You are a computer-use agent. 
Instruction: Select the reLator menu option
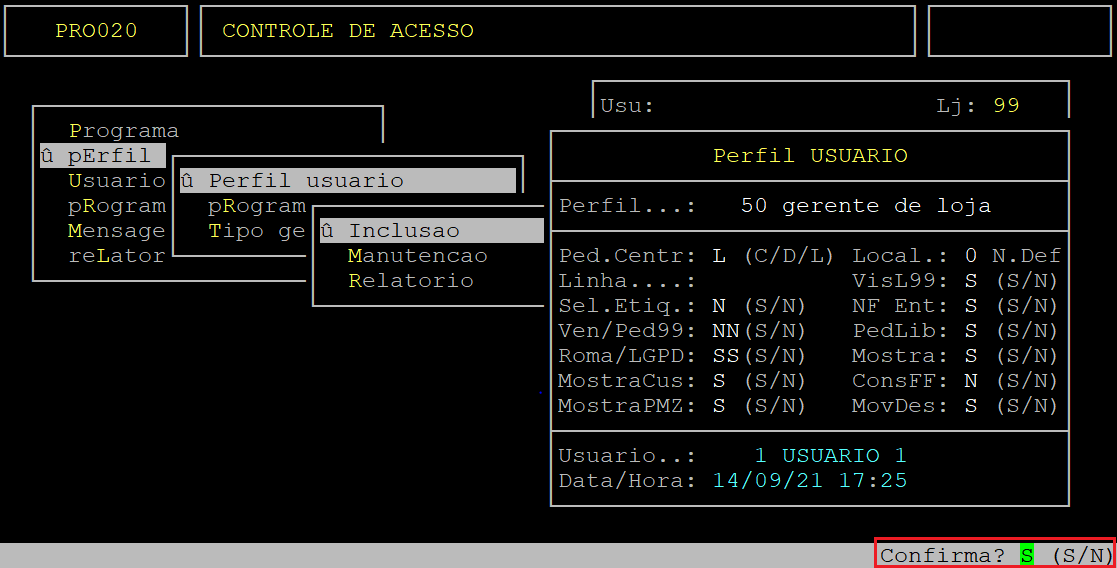[116, 256]
